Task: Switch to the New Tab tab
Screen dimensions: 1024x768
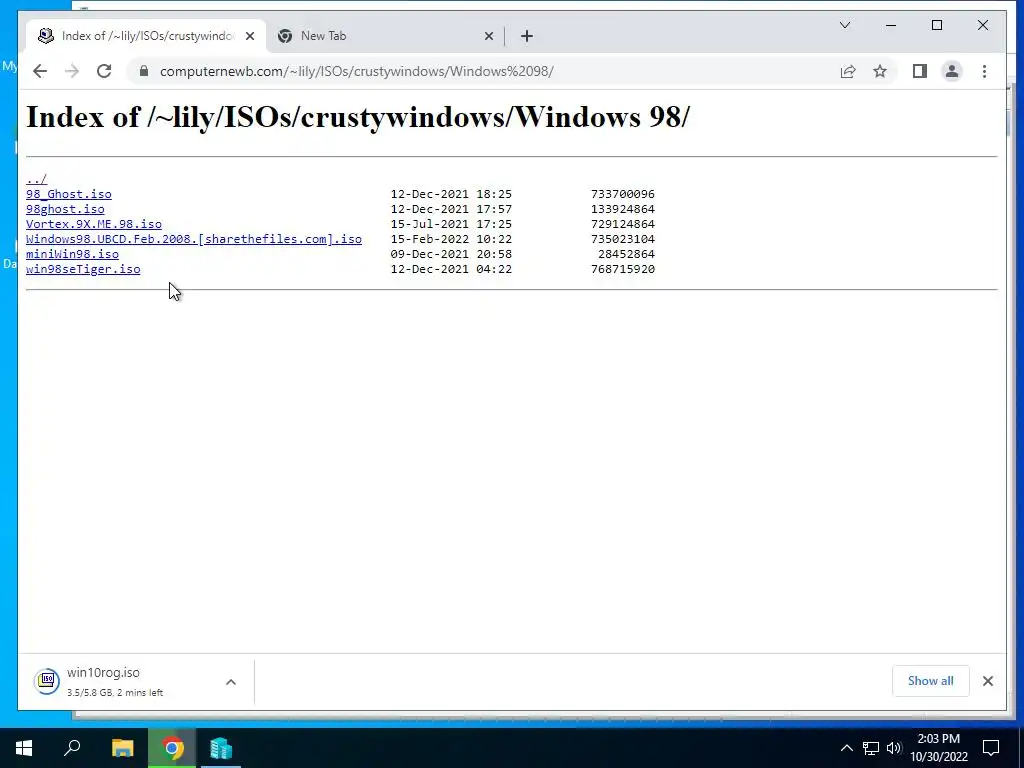Action: click(385, 36)
